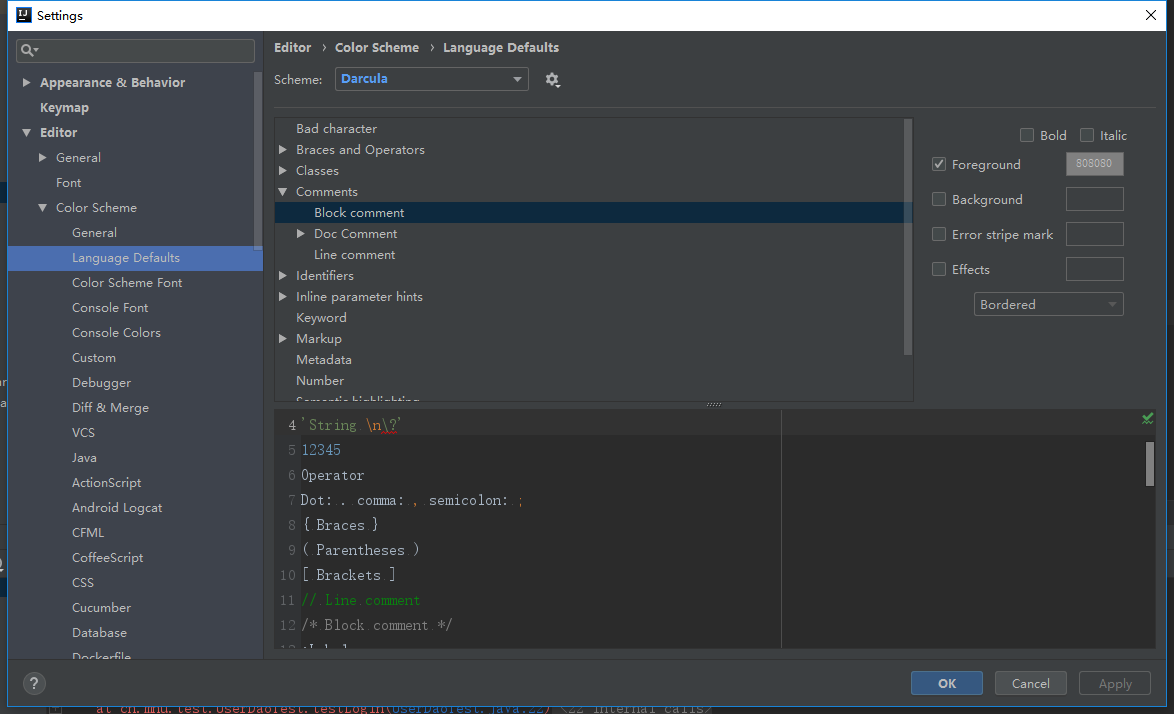Select VCS color settings

pyautogui.click(x=83, y=433)
